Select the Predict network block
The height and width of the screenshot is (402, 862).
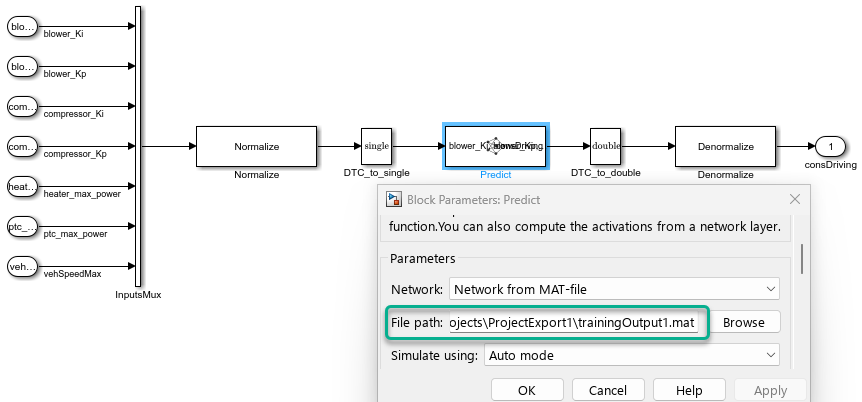(x=495, y=146)
